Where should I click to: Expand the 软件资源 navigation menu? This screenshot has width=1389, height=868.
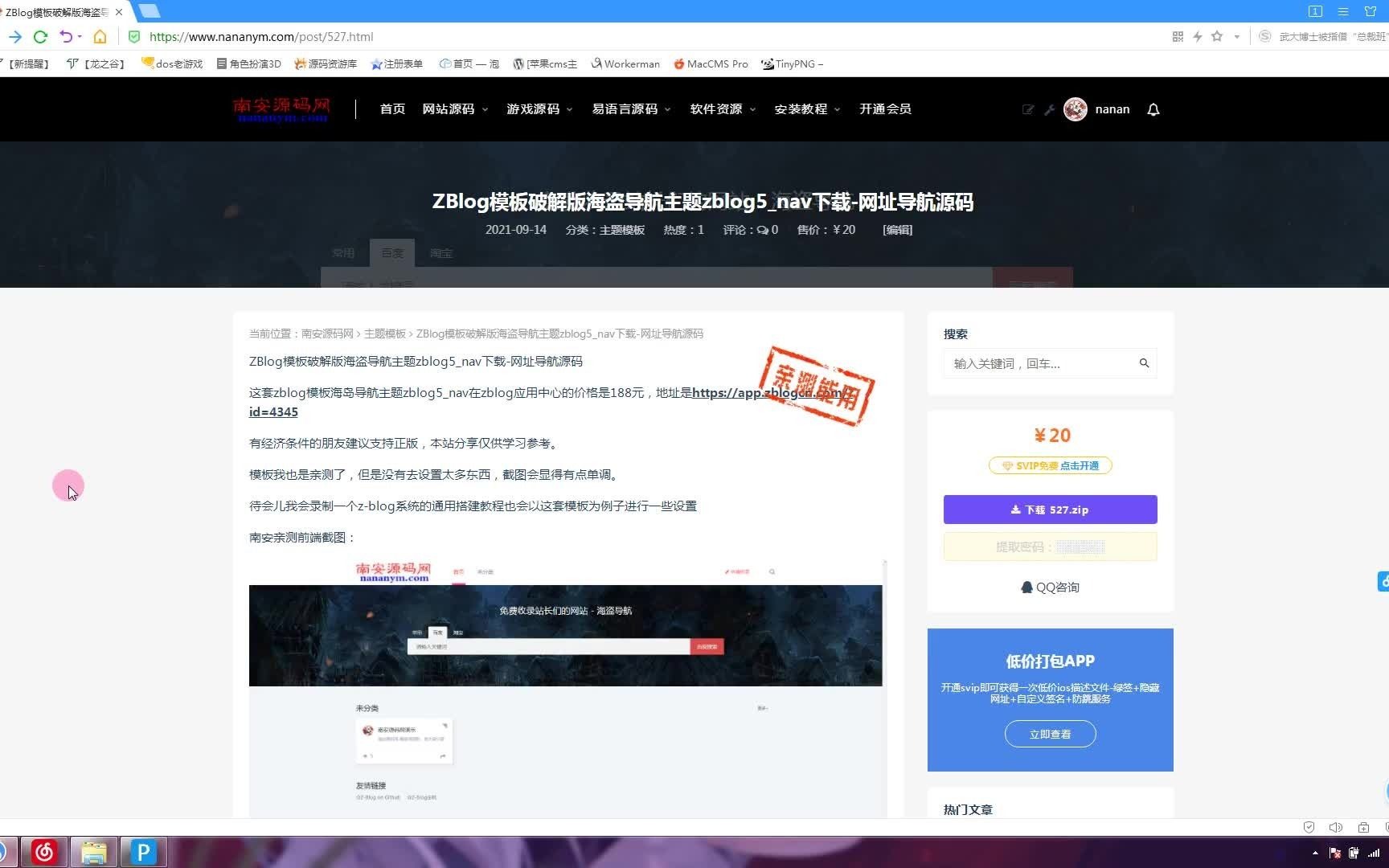723,109
